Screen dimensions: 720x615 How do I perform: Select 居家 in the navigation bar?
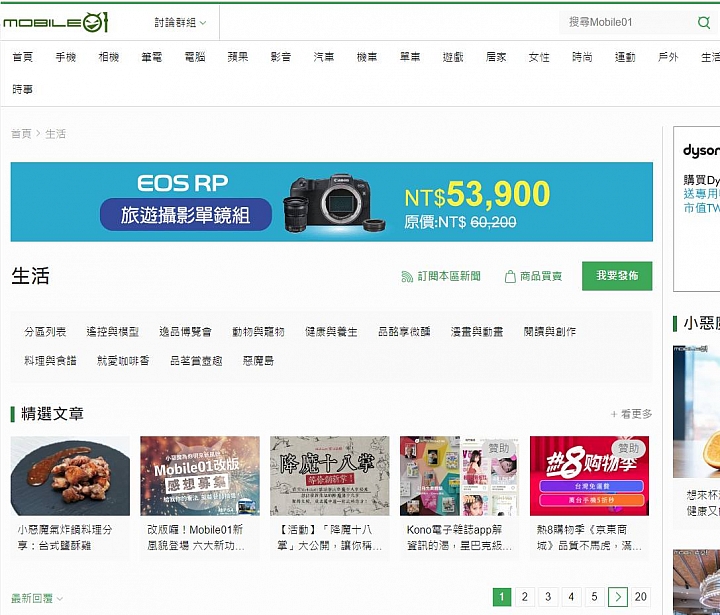click(x=496, y=57)
